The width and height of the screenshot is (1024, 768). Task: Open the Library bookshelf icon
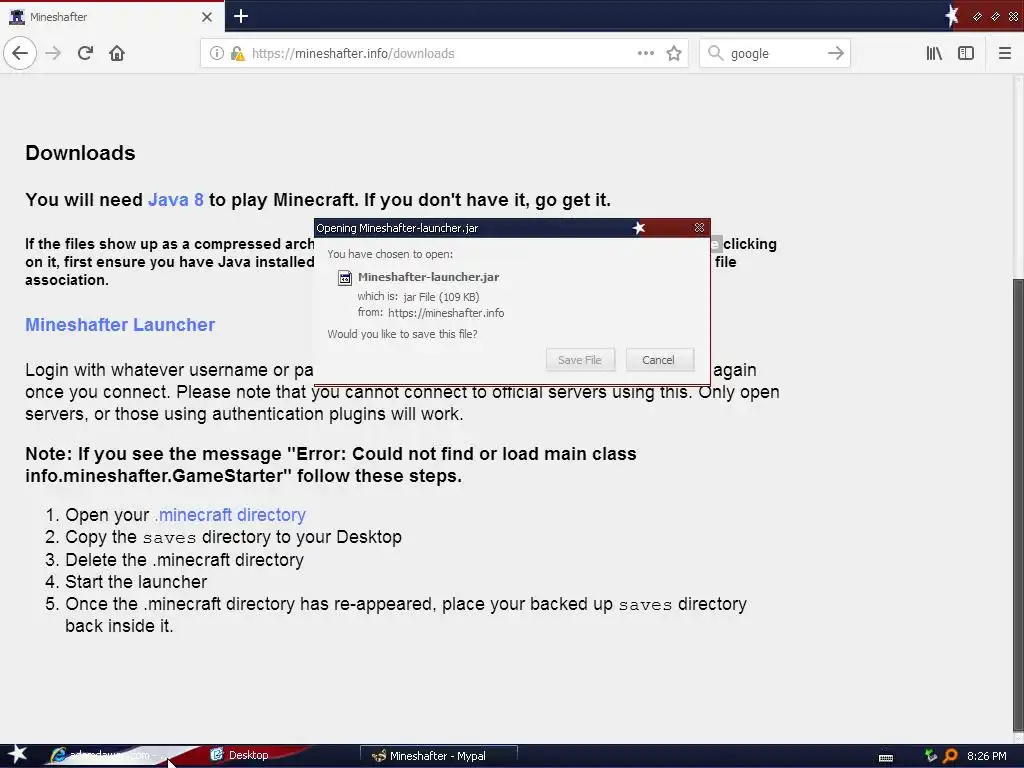pos(934,54)
